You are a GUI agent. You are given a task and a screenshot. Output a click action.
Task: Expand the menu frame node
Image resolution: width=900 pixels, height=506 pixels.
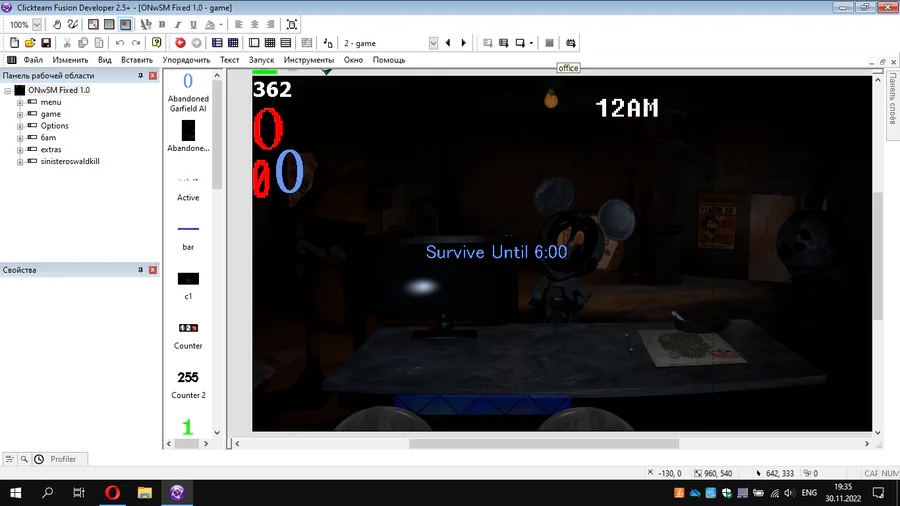20,102
